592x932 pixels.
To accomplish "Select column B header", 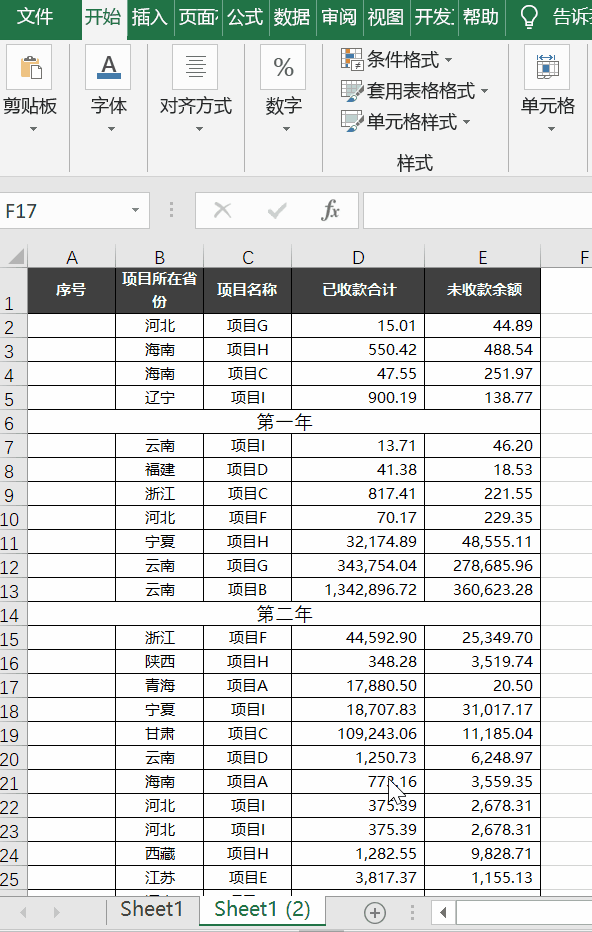I will pos(159,257).
